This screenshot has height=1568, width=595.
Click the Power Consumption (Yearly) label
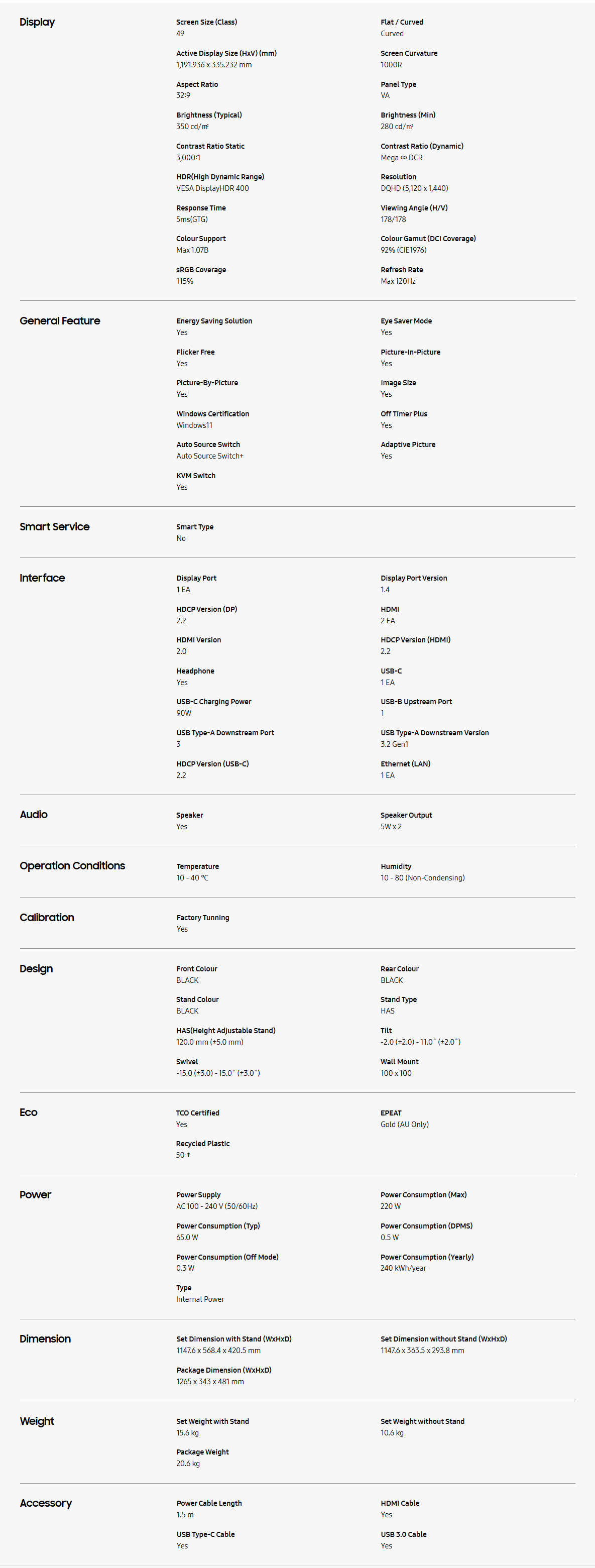(427, 1256)
